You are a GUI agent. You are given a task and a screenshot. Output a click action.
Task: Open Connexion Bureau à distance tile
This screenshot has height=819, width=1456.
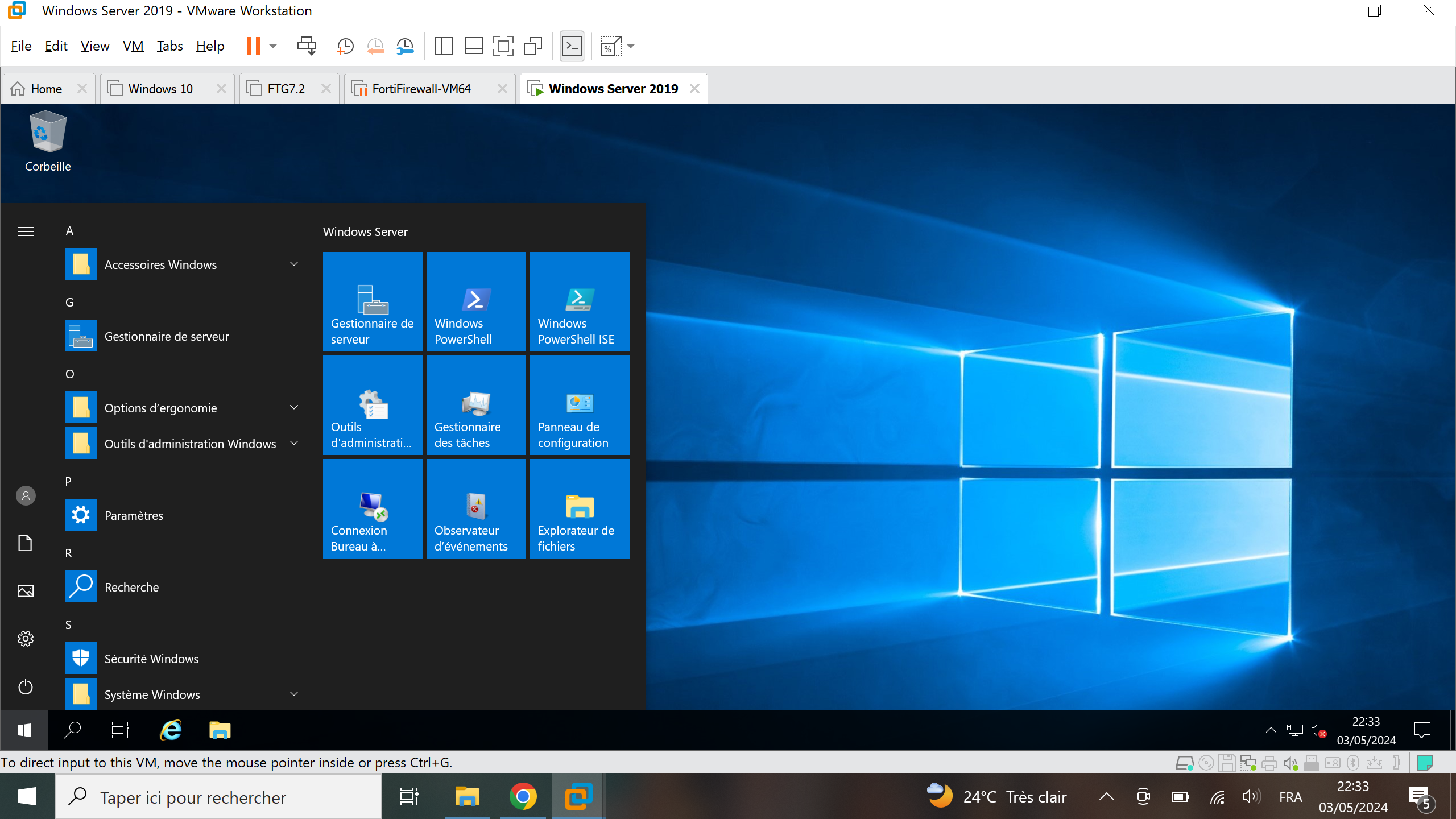[373, 508]
